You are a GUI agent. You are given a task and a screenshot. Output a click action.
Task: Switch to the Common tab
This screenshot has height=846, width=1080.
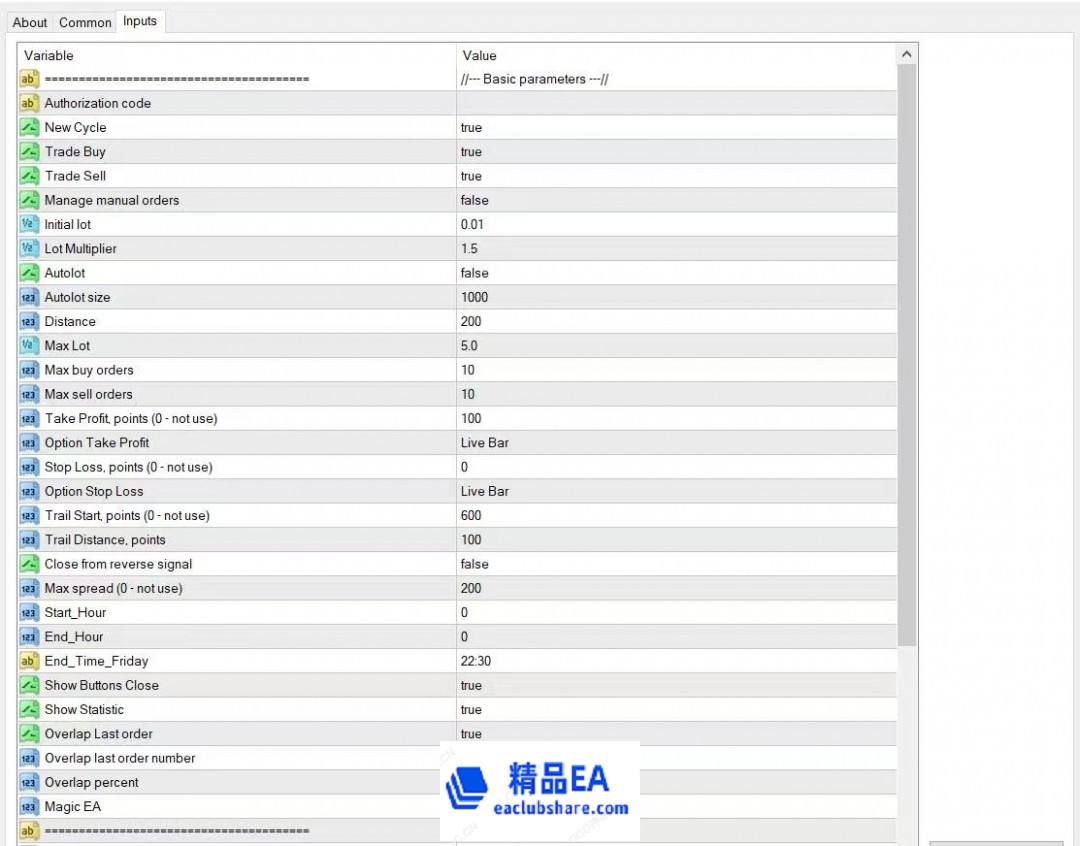tap(85, 22)
